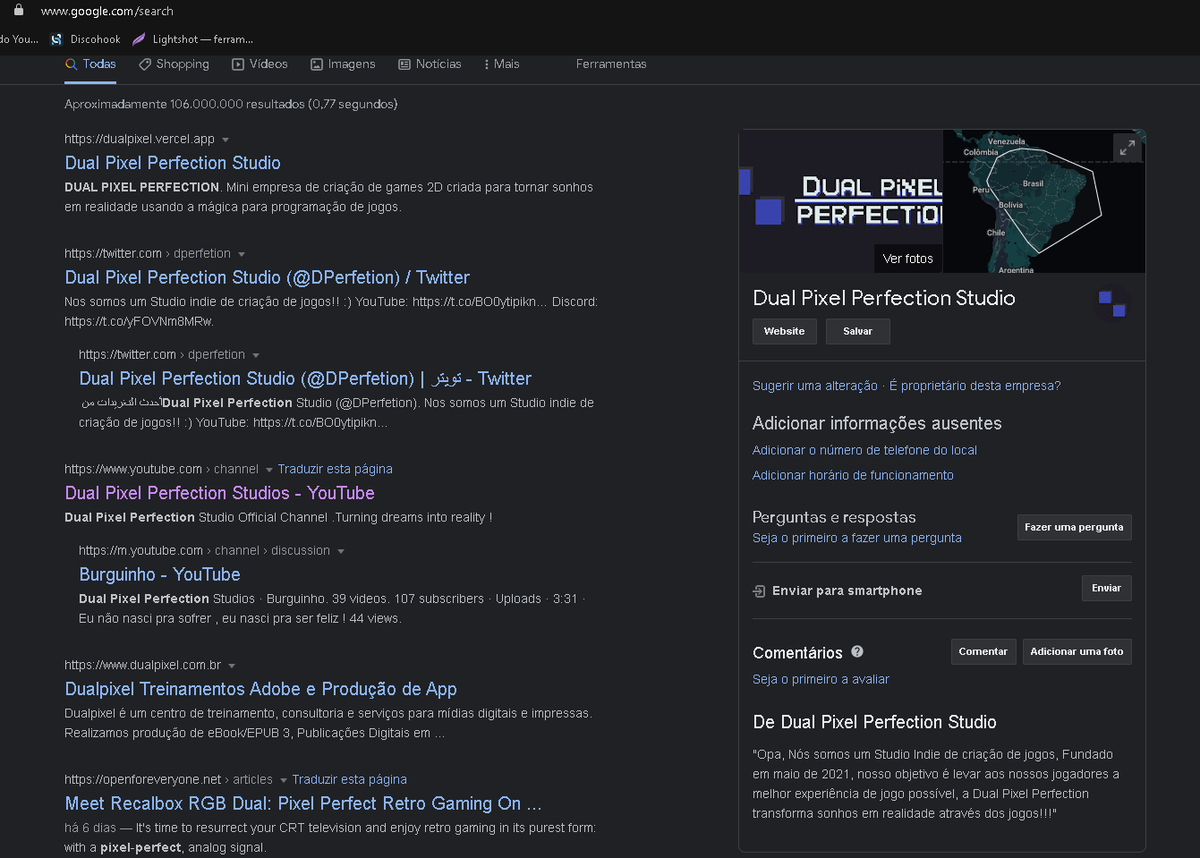
Task: Click Adicionar o número de telefone do local
Action: 865,450
